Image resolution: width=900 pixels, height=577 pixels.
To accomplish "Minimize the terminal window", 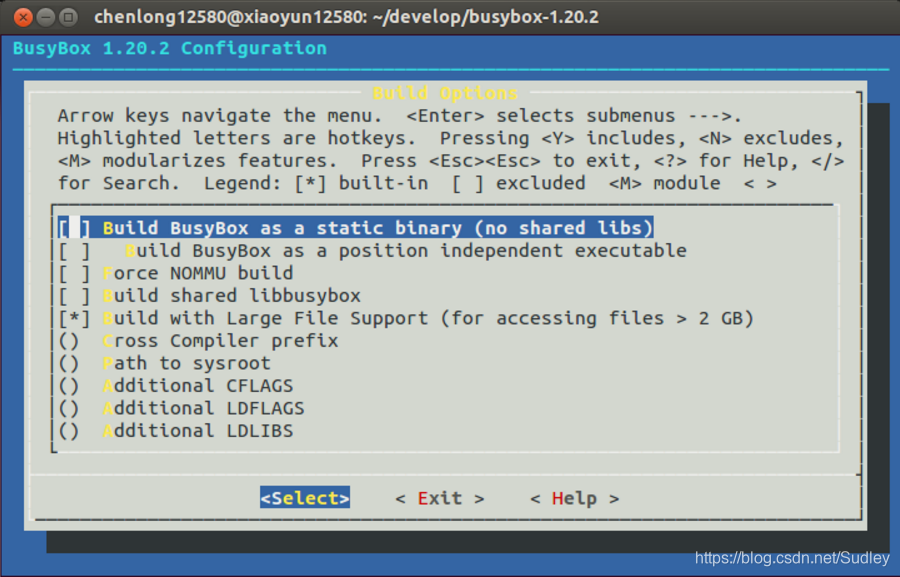I will pyautogui.click(x=45, y=17).
